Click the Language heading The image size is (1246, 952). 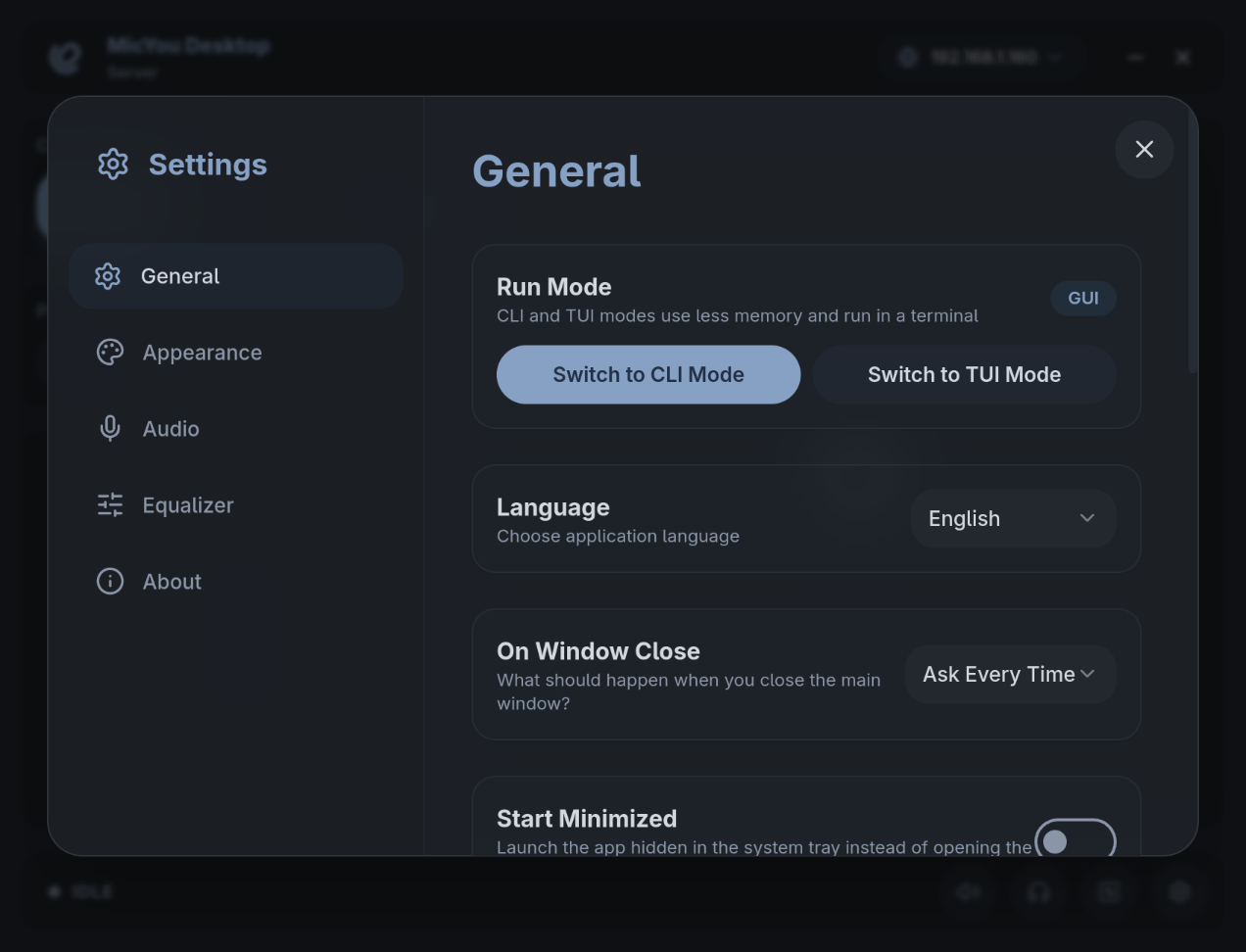[x=553, y=507]
